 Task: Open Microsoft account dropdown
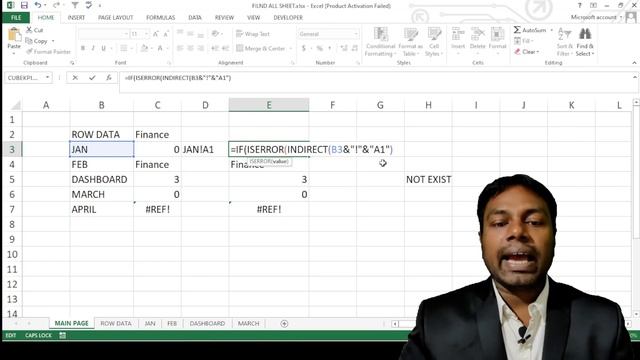596,17
